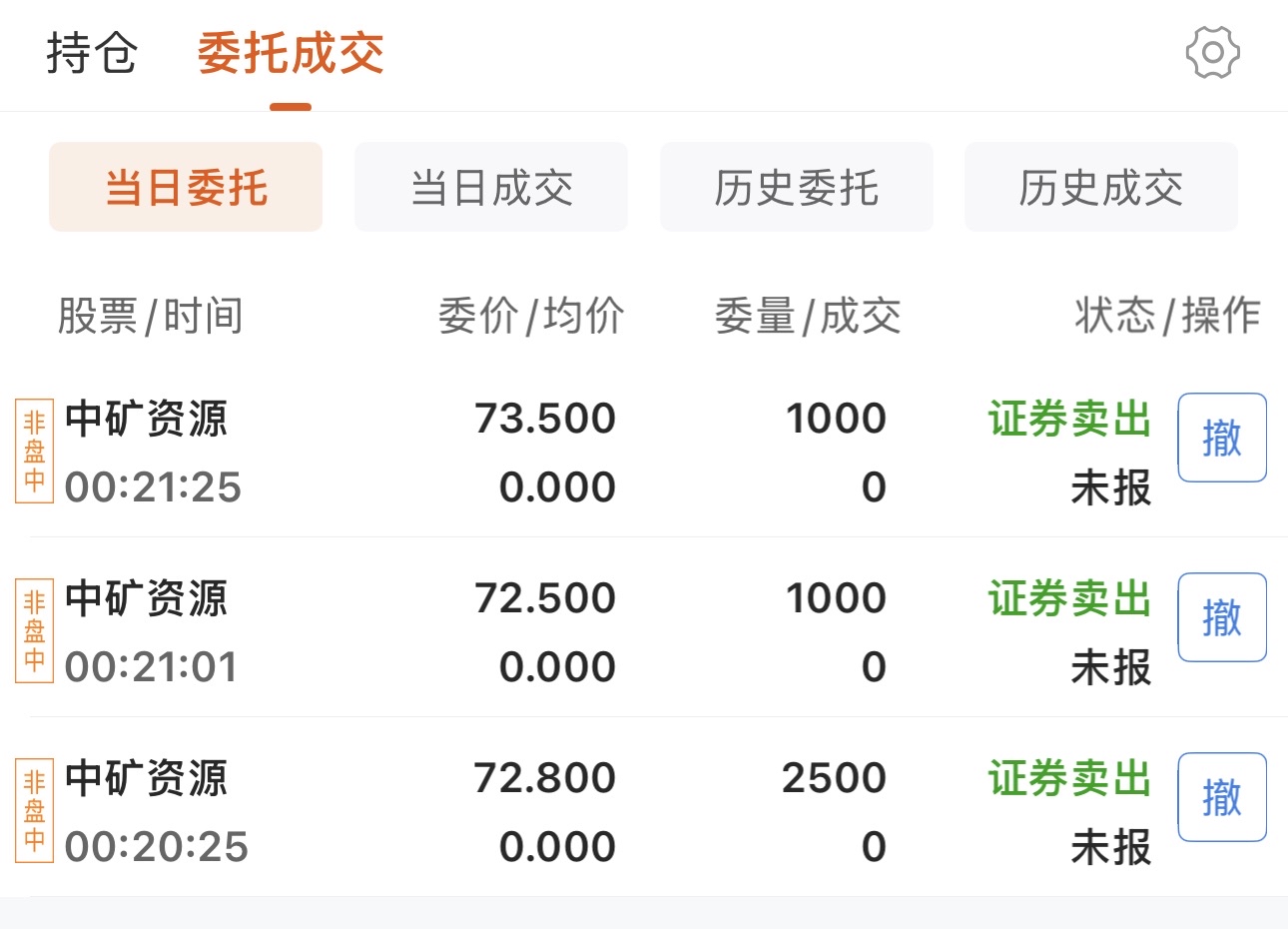Viewport: 1288px width, 929px height.
Task: Open settings via the gear icon
Action: coord(1212,53)
